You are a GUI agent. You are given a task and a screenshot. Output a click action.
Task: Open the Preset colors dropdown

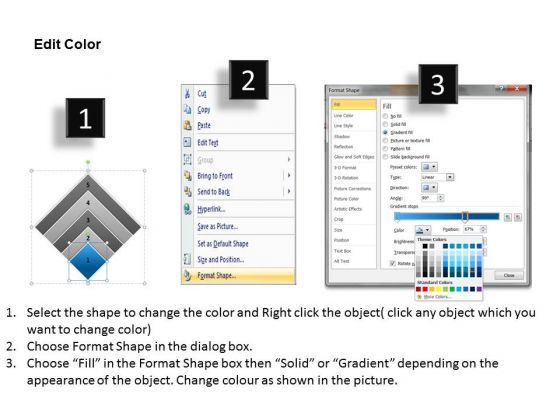tap(429, 167)
